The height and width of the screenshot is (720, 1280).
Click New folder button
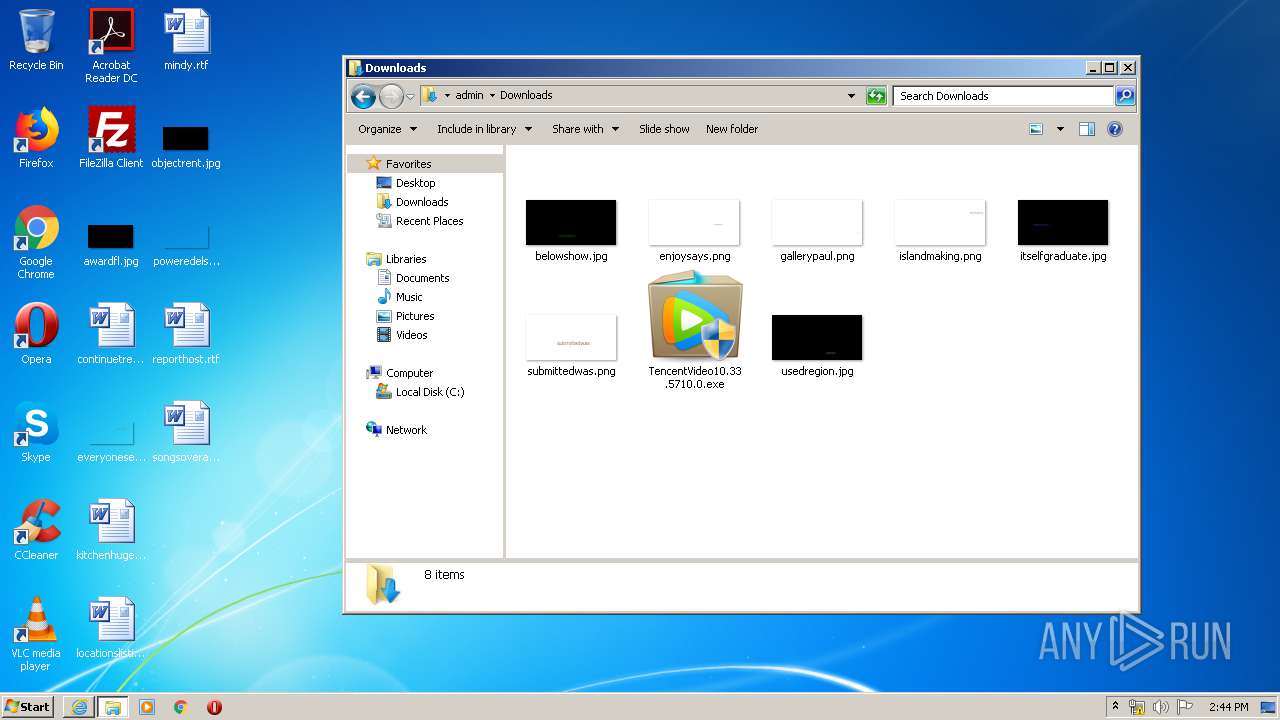click(x=732, y=129)
